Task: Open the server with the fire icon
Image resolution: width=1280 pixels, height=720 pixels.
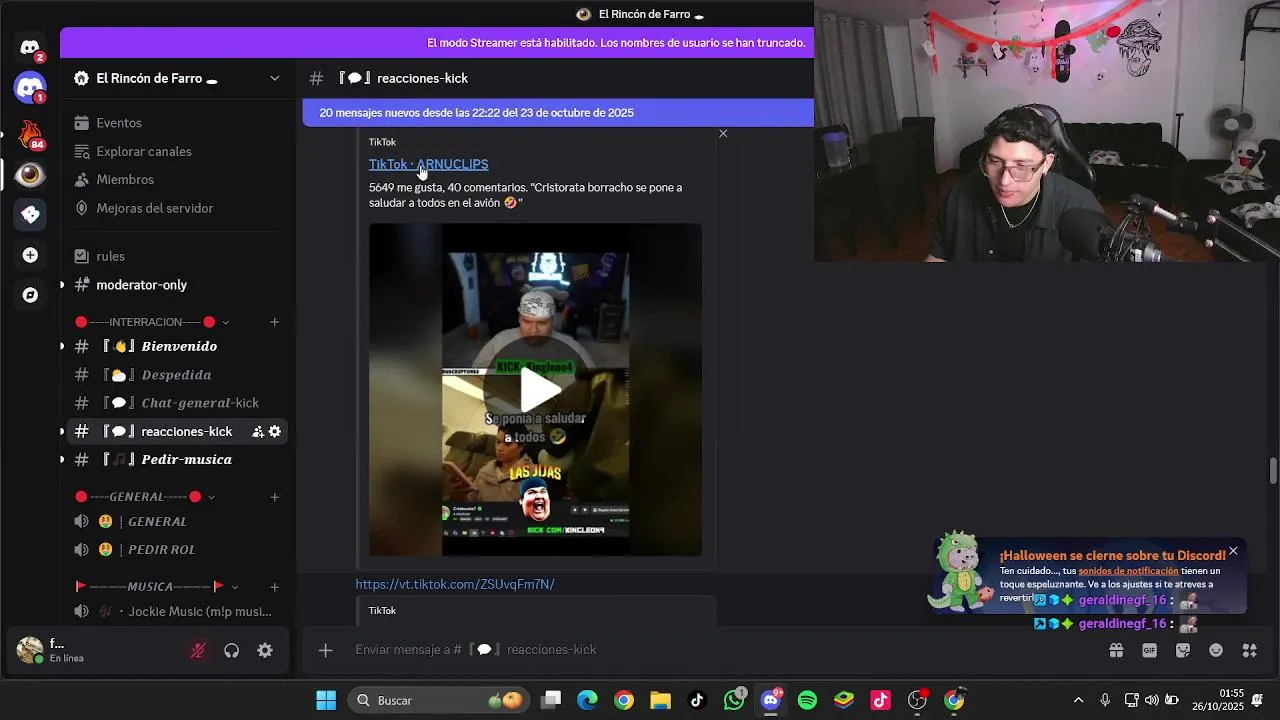Action: 30,134
